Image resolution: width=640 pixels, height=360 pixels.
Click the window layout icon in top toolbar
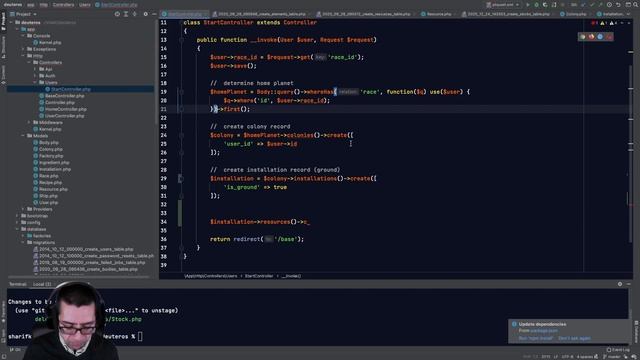pyautogui.click(x=628, y=4)
